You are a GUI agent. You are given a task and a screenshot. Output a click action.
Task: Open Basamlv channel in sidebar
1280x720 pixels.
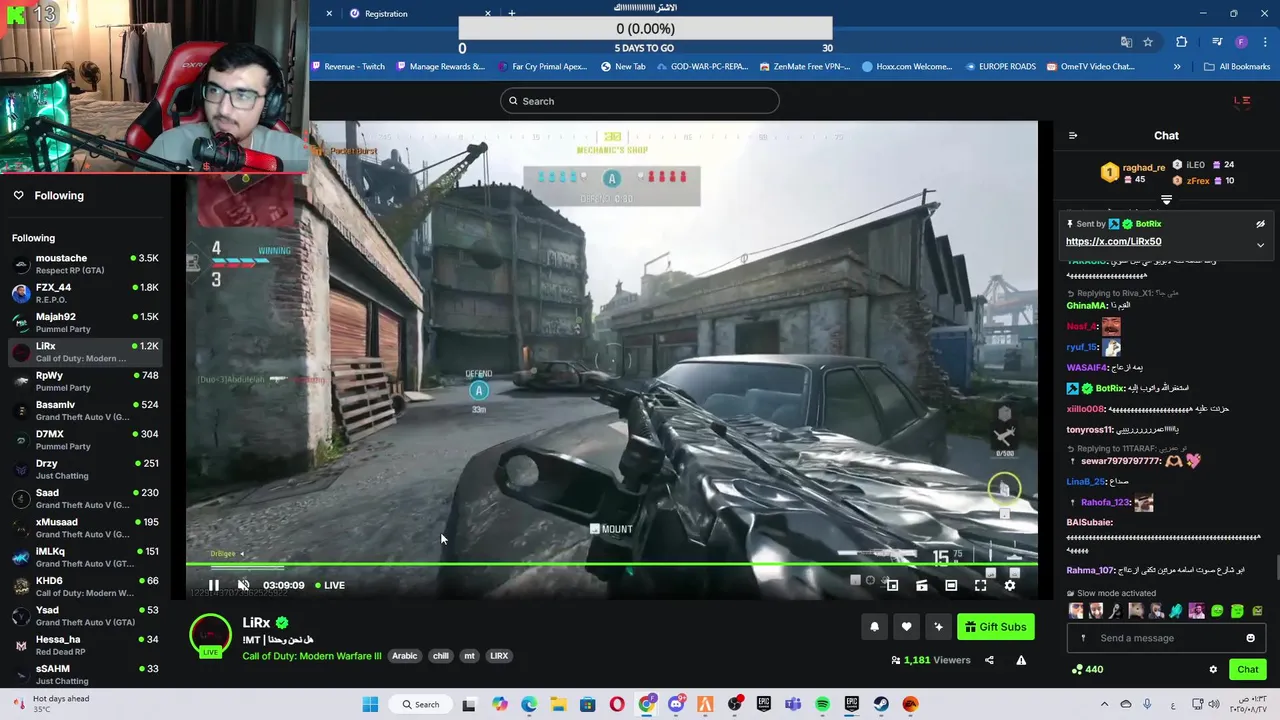85,410
